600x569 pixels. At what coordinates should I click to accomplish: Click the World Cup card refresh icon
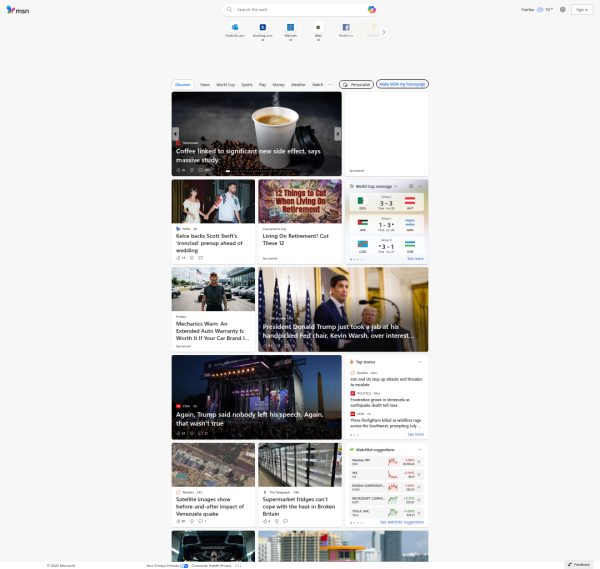[x=411, y=186]
